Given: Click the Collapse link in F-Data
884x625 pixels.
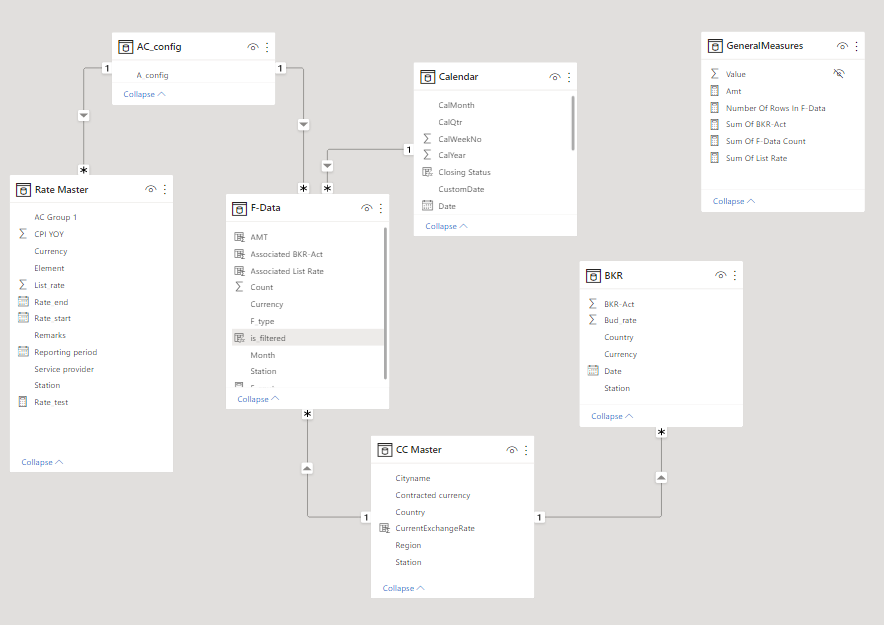Looking at the screenshot, I should 258,399.
